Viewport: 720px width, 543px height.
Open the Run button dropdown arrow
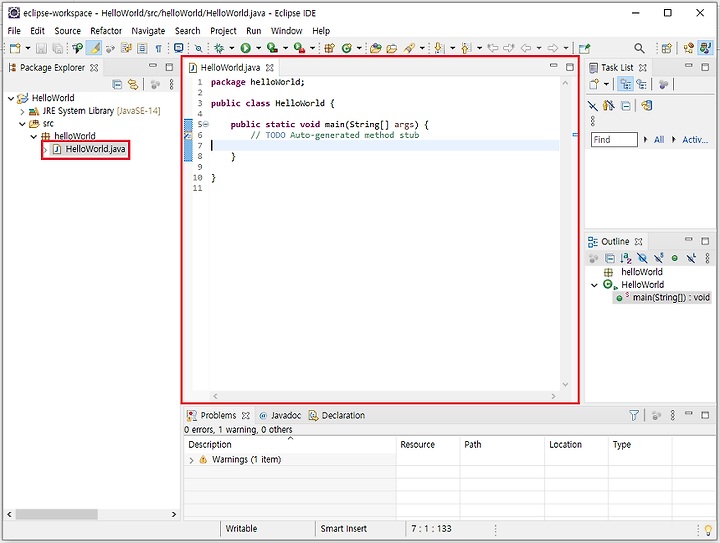point(258,48)
